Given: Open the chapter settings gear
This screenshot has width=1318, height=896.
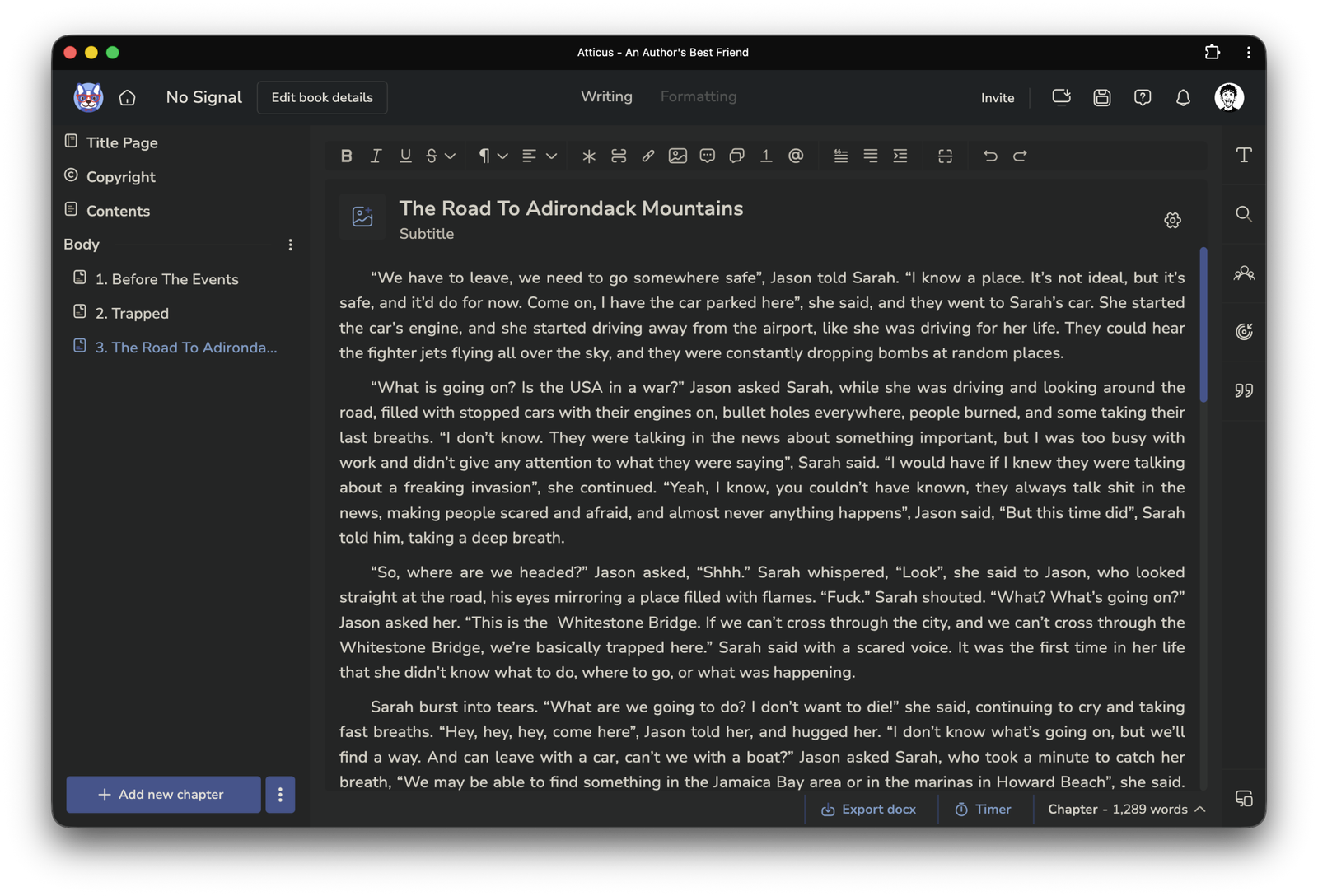Looking at the screenshot, I should tap(1173, 220).
